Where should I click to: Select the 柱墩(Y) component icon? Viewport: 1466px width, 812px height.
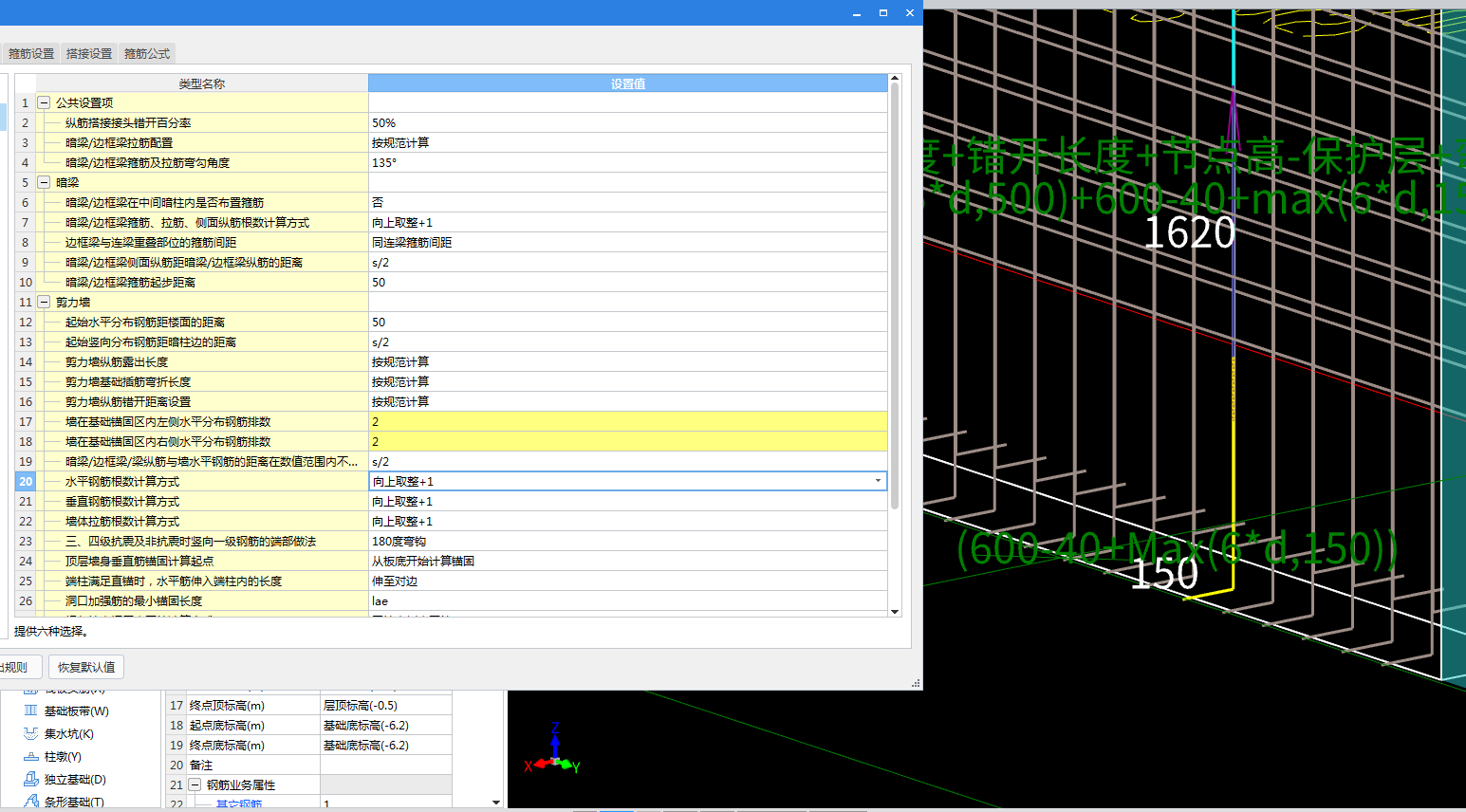click(30, 756)
